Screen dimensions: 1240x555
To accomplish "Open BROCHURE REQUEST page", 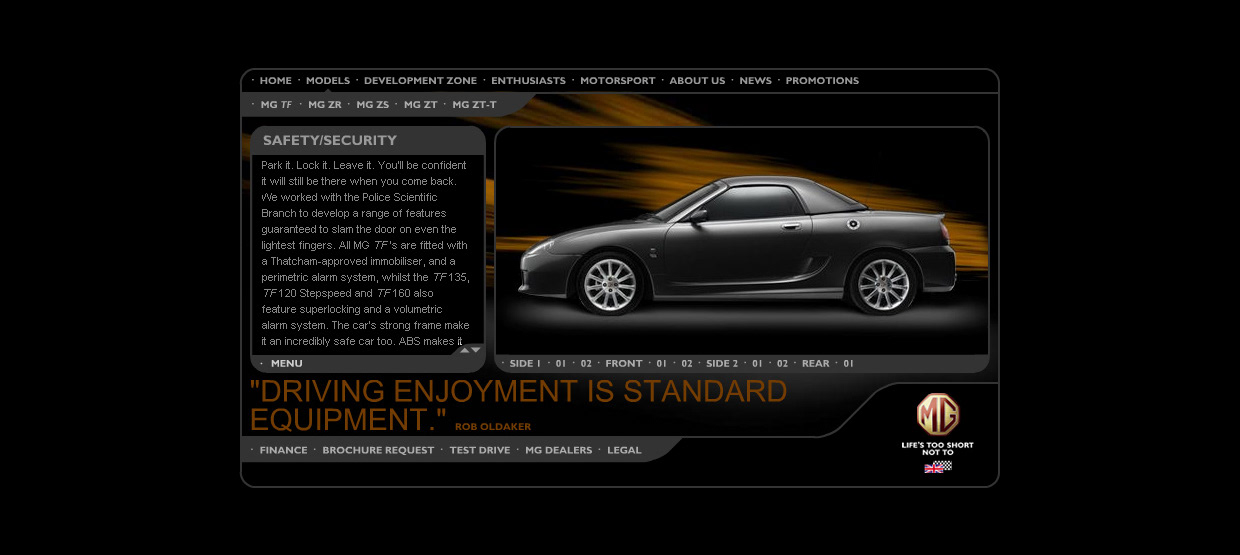I will 378,451.
